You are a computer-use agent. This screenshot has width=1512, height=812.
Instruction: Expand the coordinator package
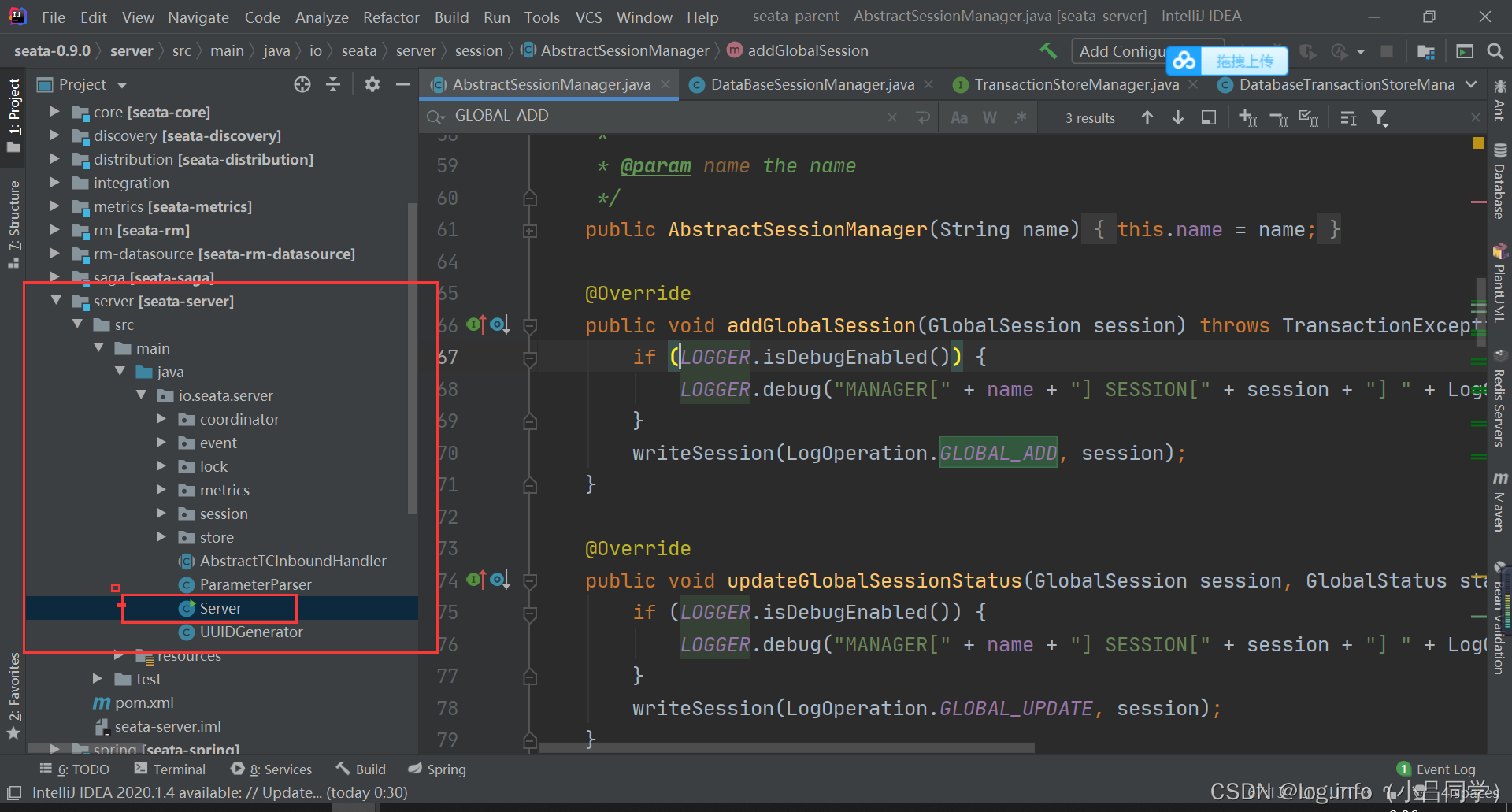pyautogui.click(x=161, y=419)
